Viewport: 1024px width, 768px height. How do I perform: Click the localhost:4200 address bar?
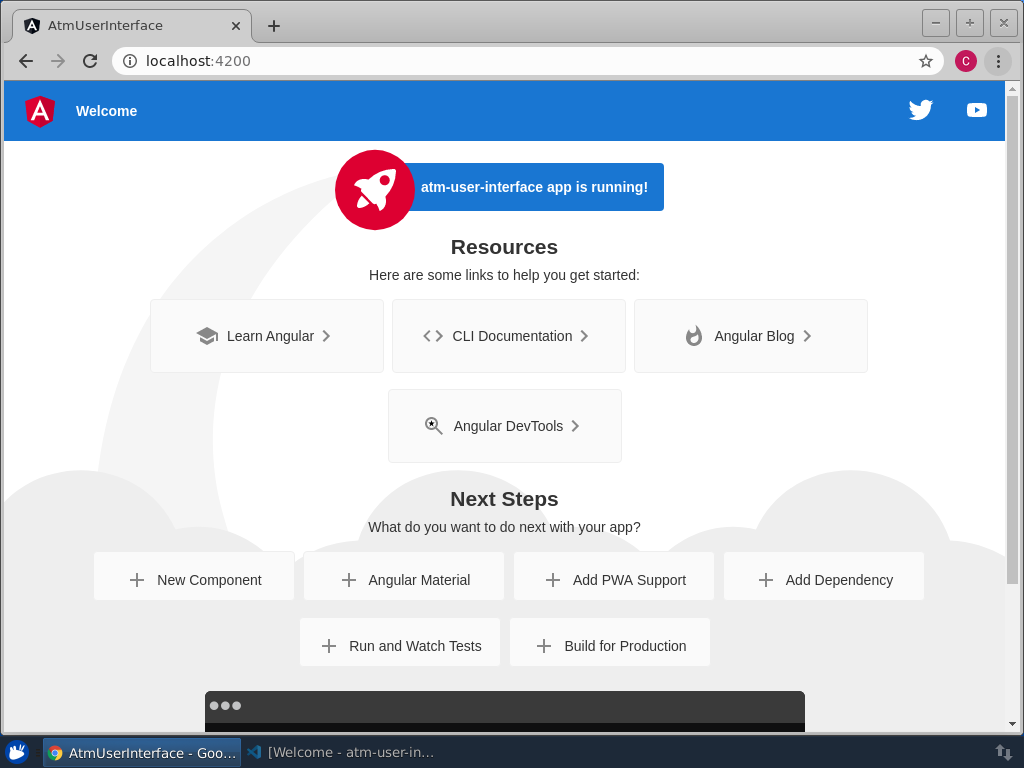point(528,61)
